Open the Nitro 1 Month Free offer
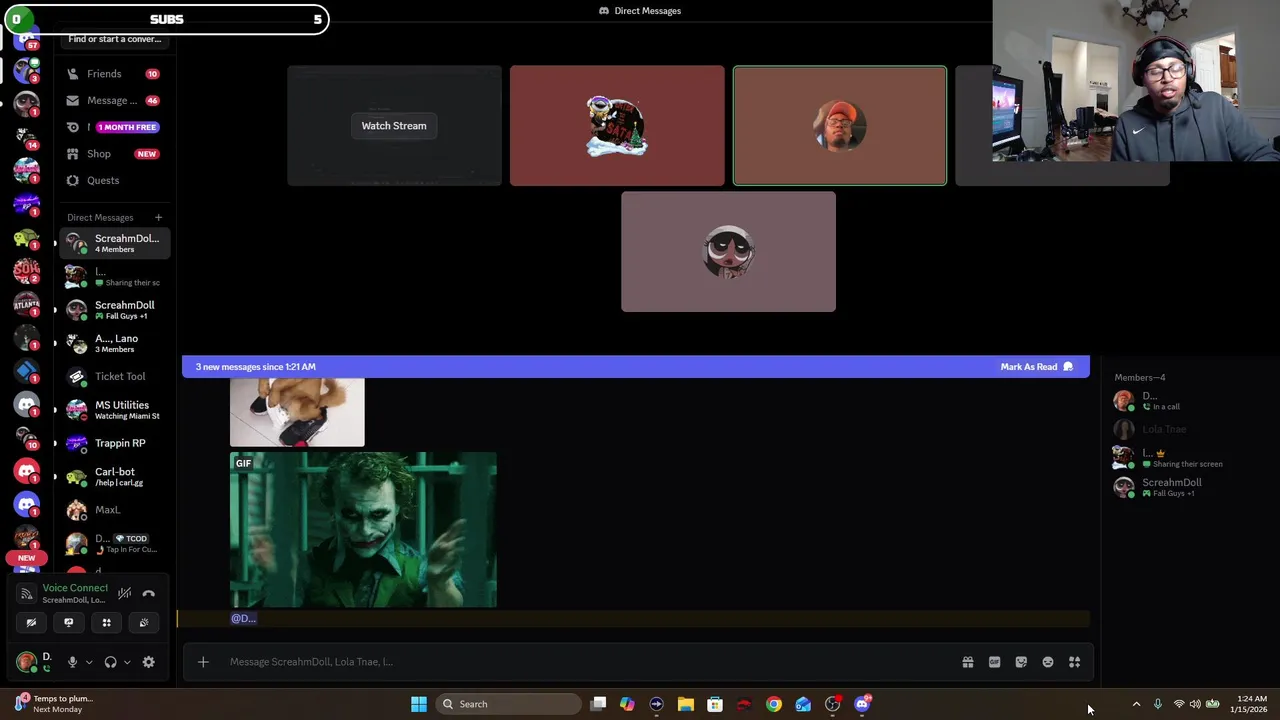Screen dimensions: 1280x720 pos(114,127)
